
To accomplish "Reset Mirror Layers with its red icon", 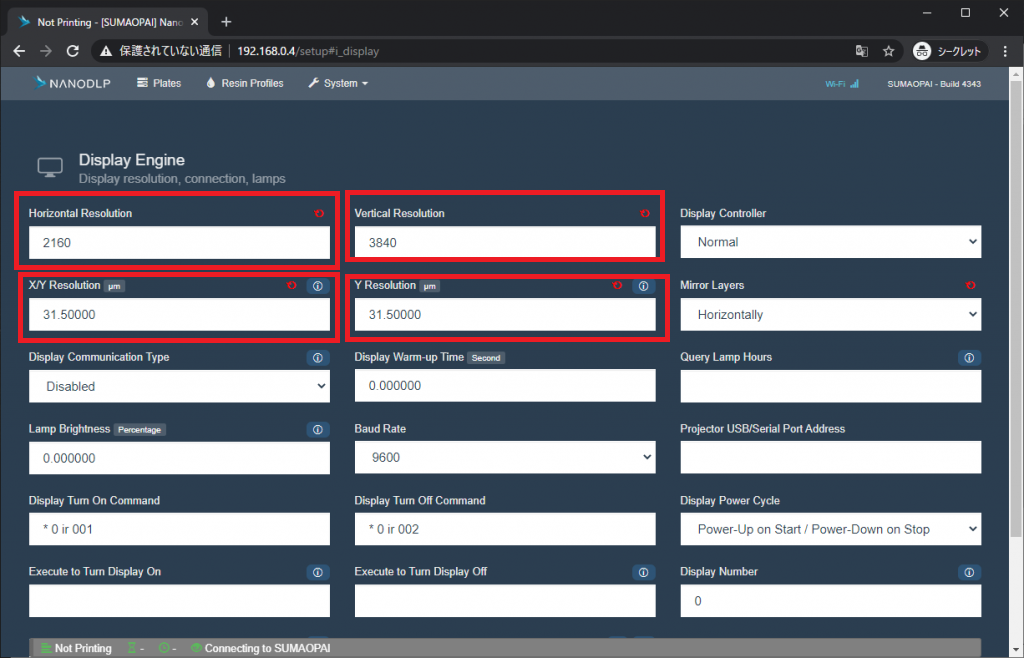I will click(971, 285).
